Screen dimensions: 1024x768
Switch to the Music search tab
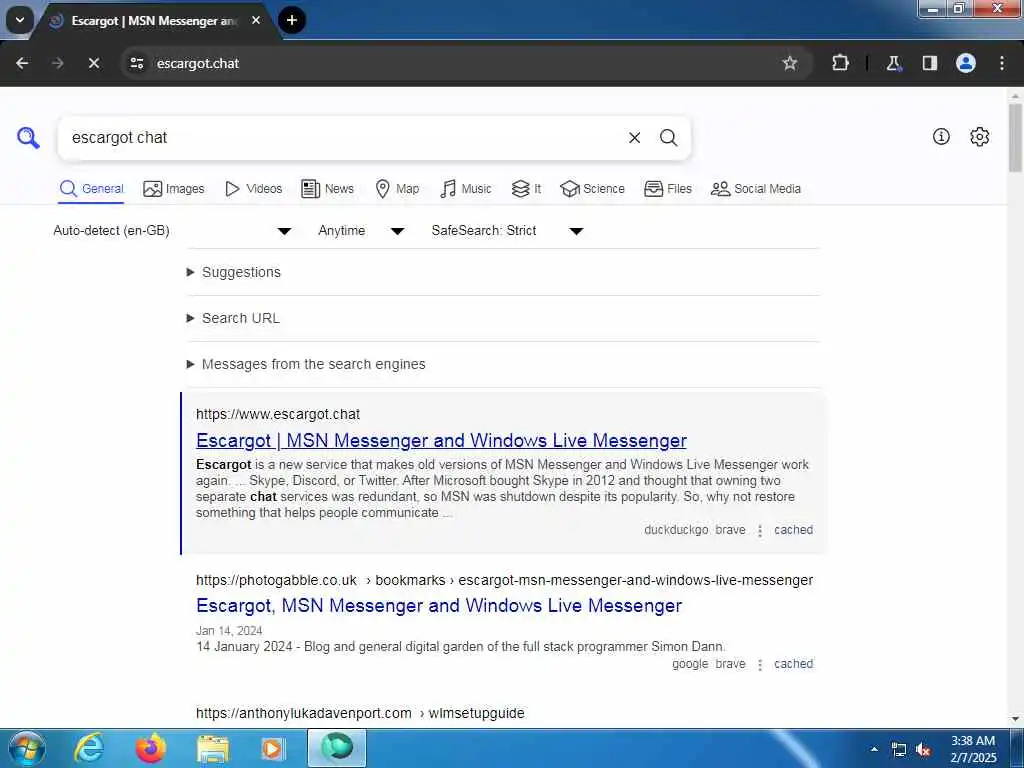click(466, 189)
